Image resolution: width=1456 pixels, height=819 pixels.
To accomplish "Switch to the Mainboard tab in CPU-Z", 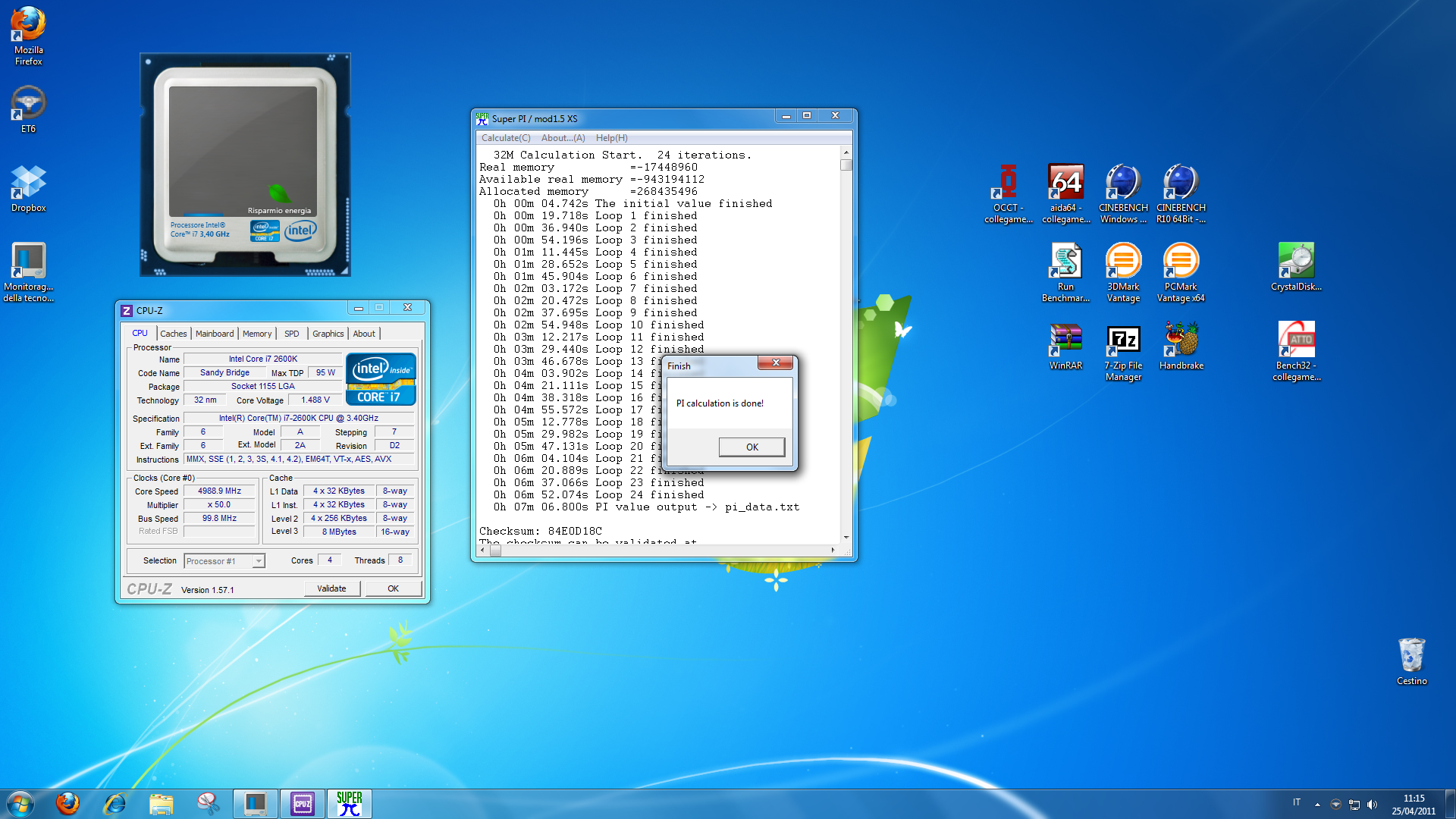I will click(215, 334).
